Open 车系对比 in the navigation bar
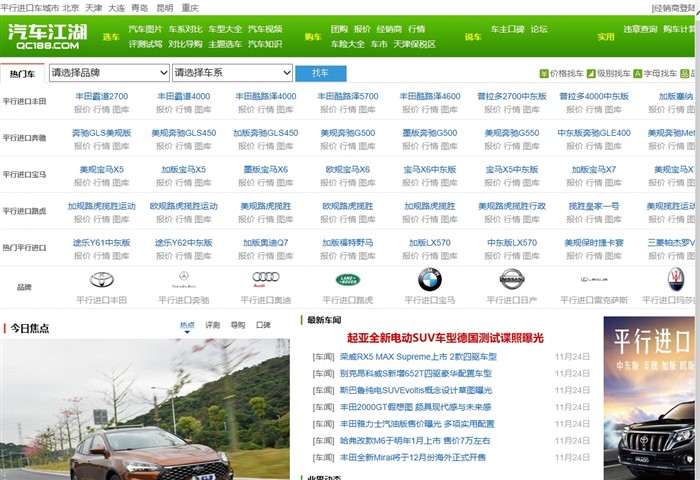 (185, 29)
